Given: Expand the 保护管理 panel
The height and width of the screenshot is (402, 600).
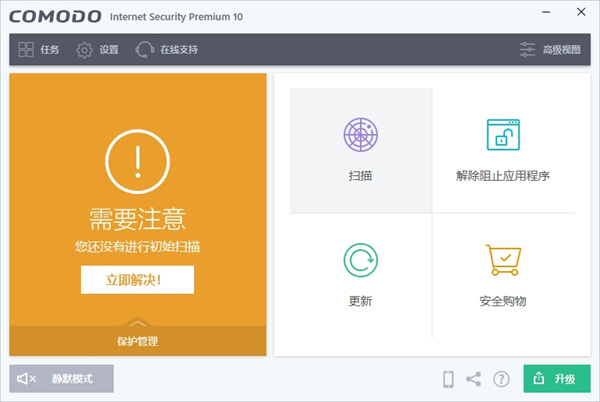Looking at the screenshot, I should [137, 341].
